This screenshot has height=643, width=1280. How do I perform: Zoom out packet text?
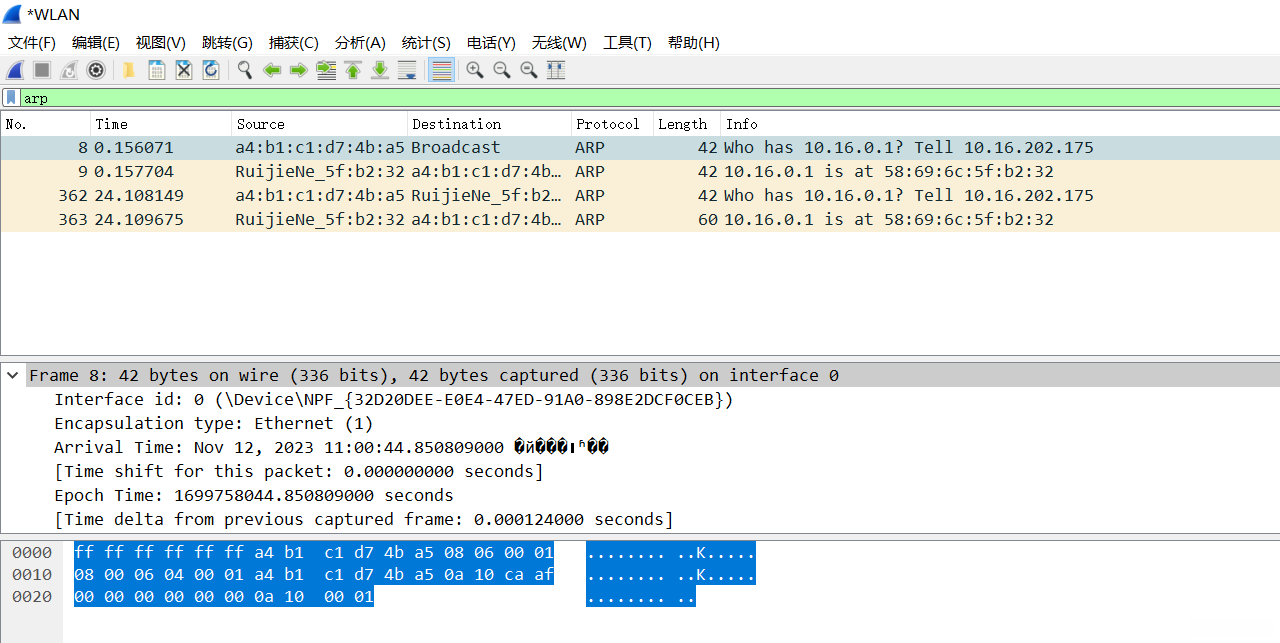[502, 70]
